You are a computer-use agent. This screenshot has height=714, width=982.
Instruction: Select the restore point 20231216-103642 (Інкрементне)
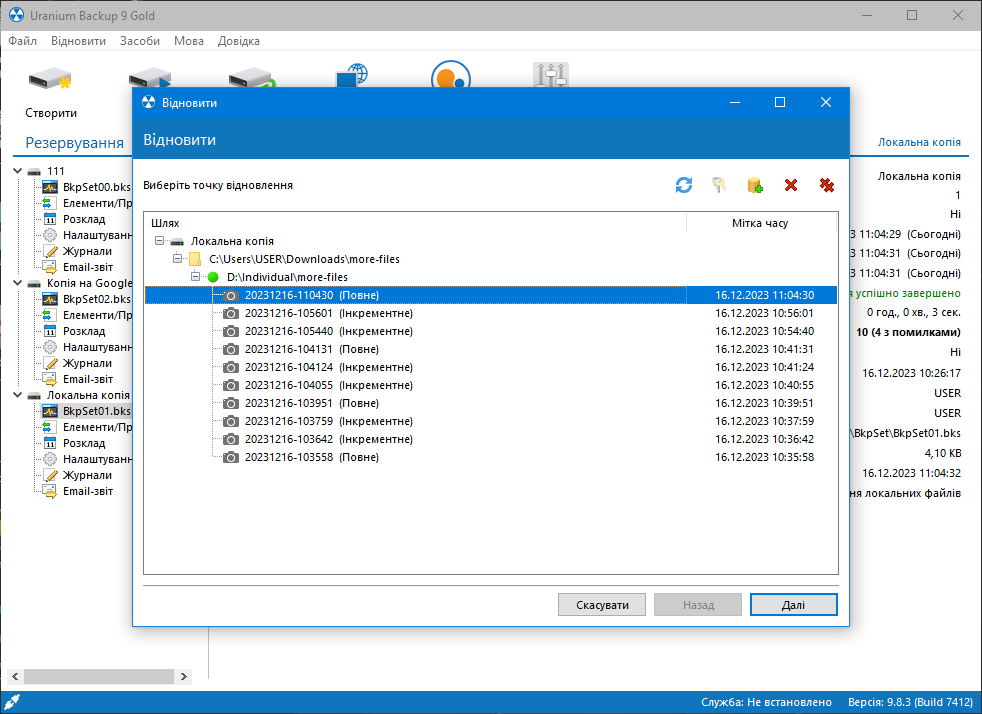pyautogui.click(x=491, y=439)
